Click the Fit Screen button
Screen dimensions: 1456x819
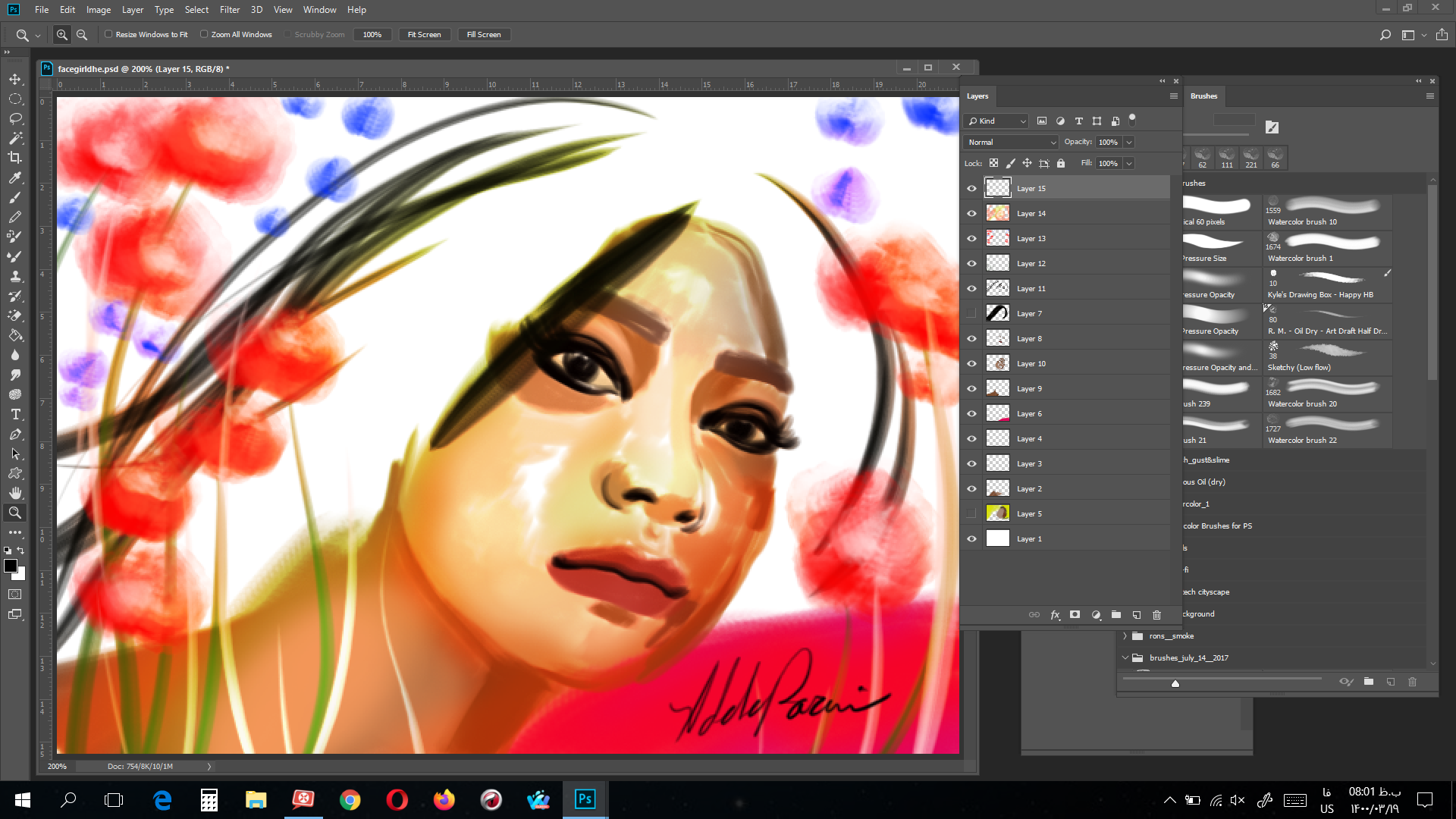(424, 35)
